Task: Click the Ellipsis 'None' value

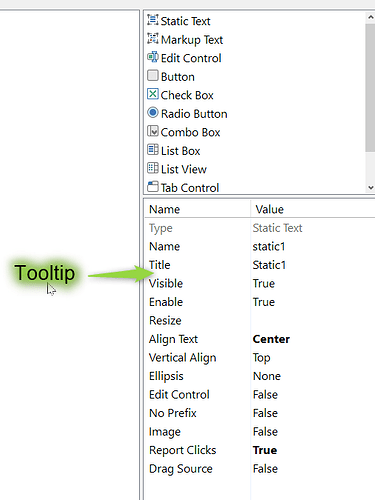Action: [x=267, y=376]
